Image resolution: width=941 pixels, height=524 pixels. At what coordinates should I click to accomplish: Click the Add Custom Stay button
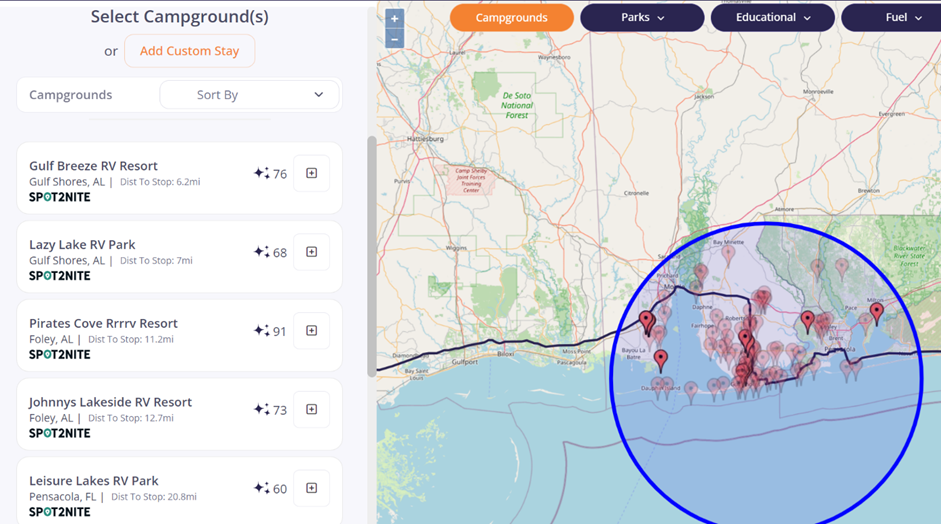pyautogui.click(x=190, y=51)
